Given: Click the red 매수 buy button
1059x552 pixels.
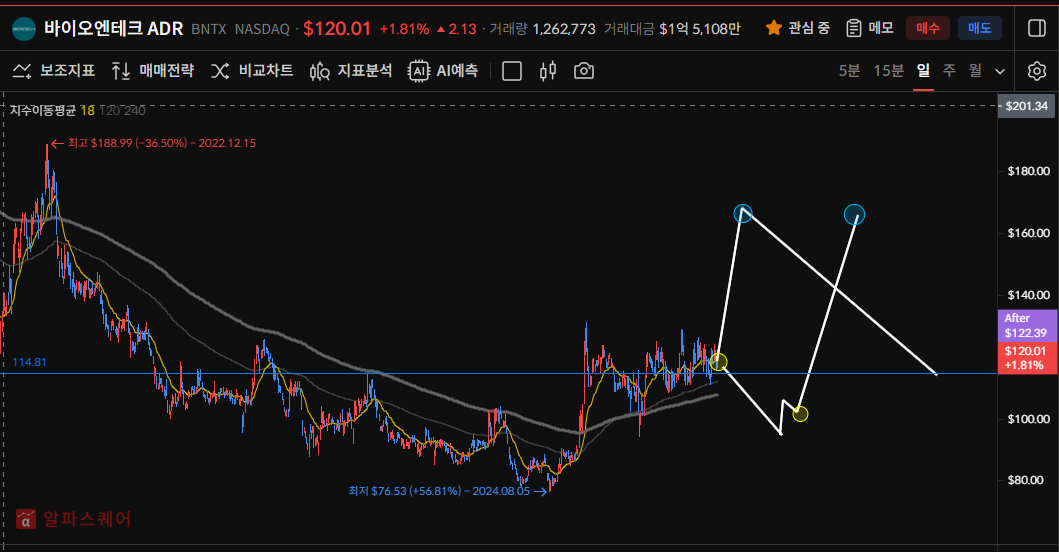Looking at the screenshot, I should tap(927, 28).
